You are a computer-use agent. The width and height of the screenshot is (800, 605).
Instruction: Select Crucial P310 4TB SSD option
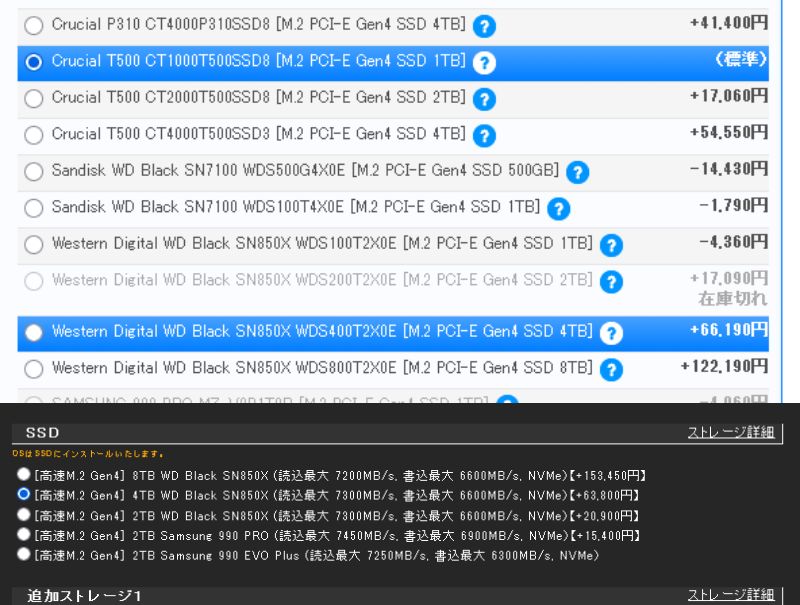point(34,26)
